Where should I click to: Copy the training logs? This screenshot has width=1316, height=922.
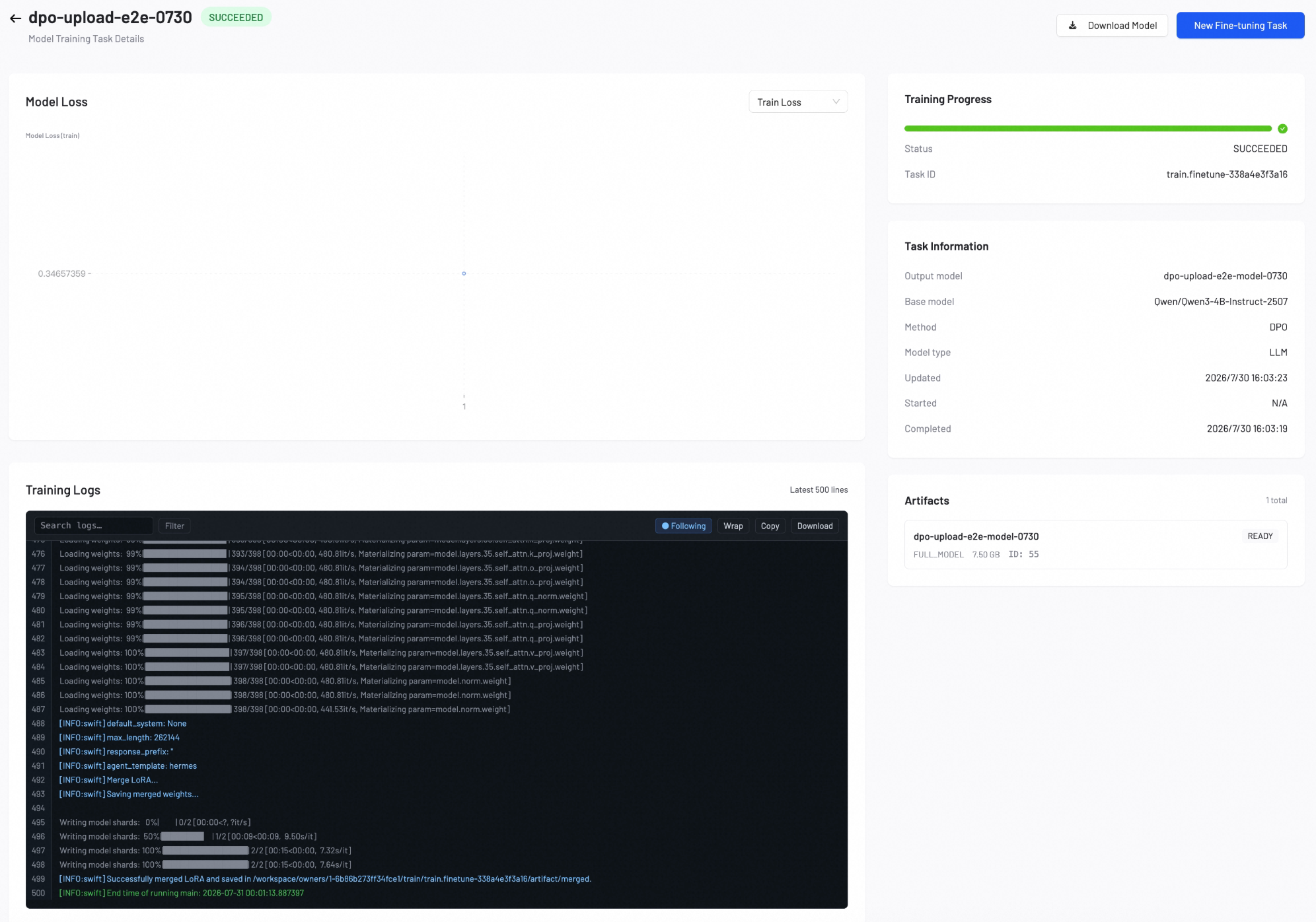pos(770,526)
